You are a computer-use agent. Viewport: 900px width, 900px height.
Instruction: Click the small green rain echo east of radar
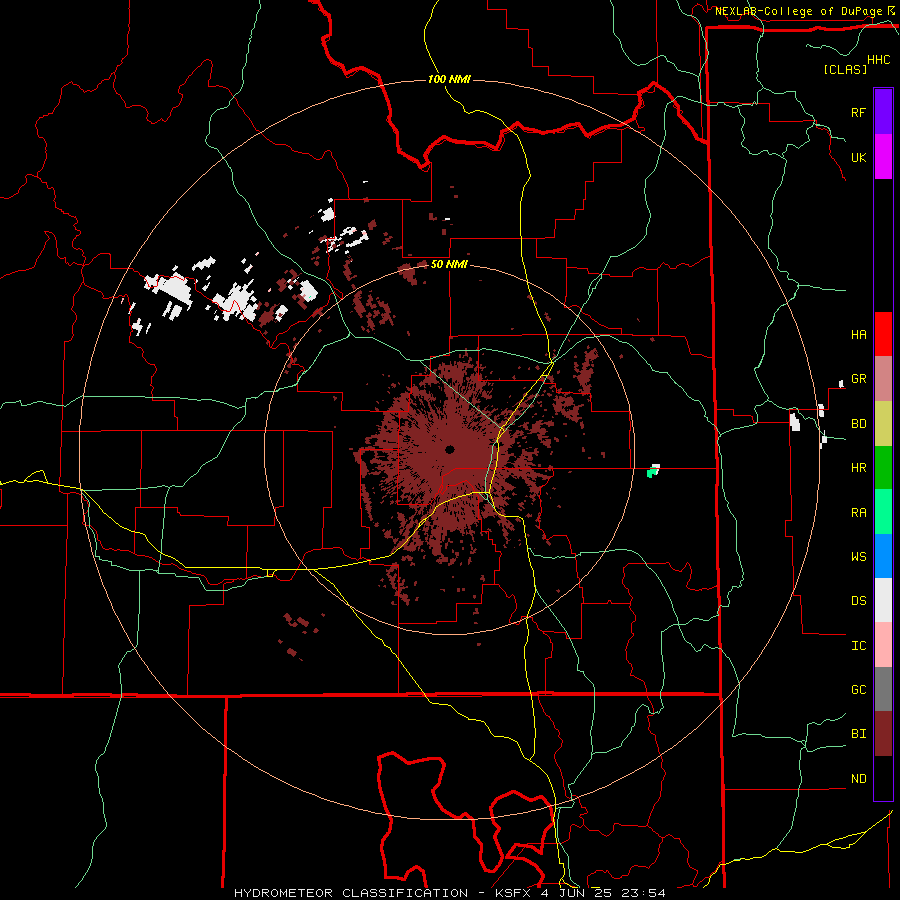coord(651,473)
